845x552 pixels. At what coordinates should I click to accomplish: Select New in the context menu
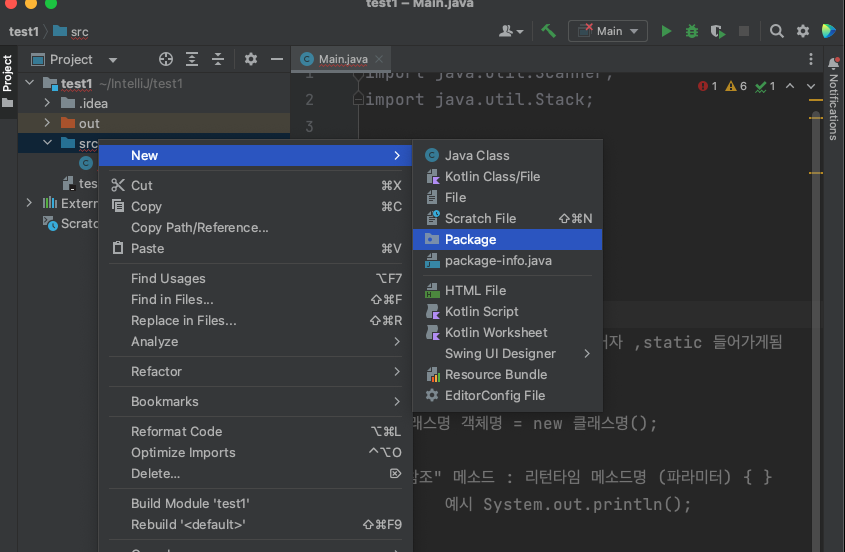pyautogui.click(x=255, y=155)
